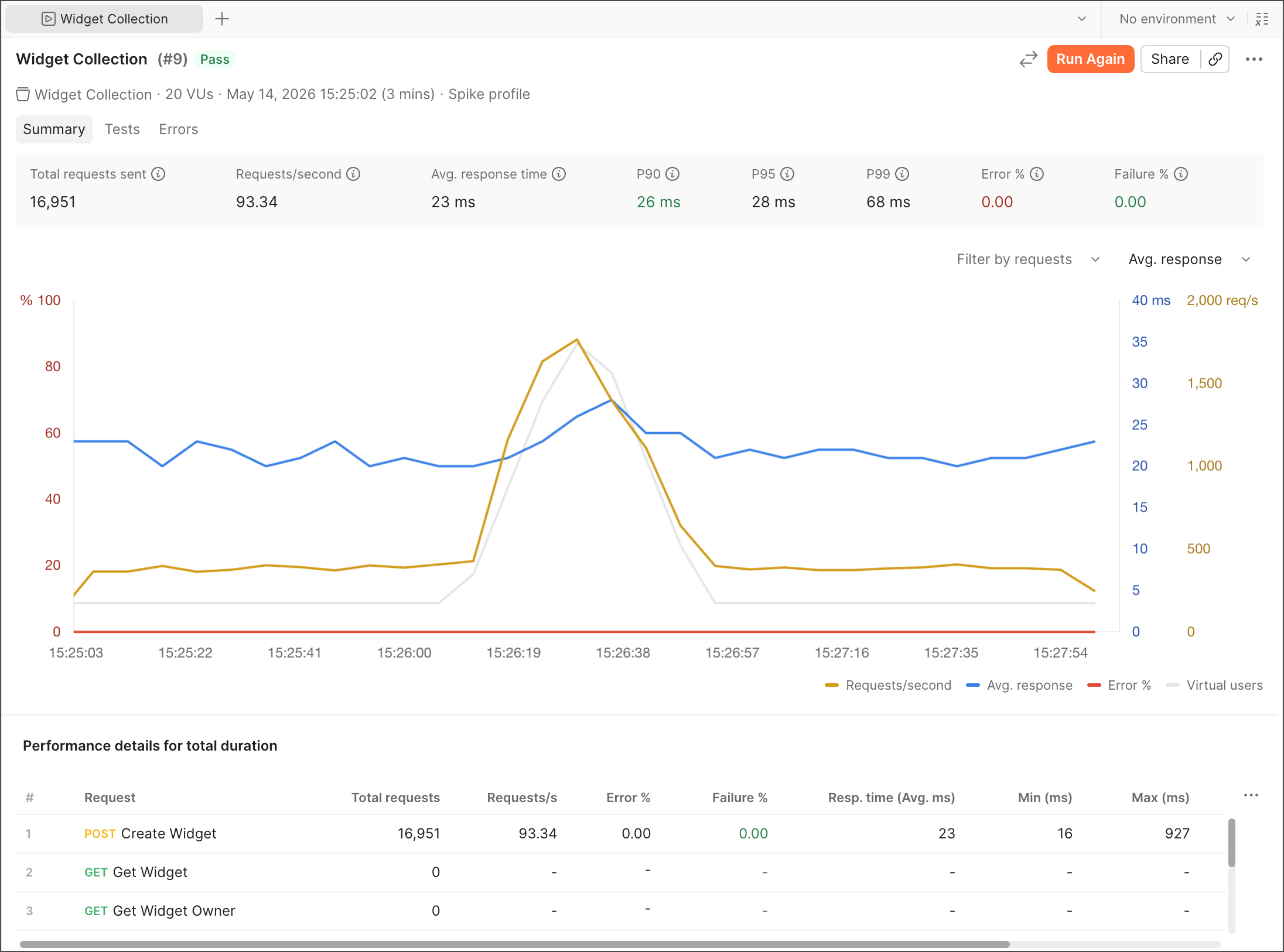This screenshot has width=1284, height=952.
Task: Open the POST Create Widget request row
Action: 621,834
